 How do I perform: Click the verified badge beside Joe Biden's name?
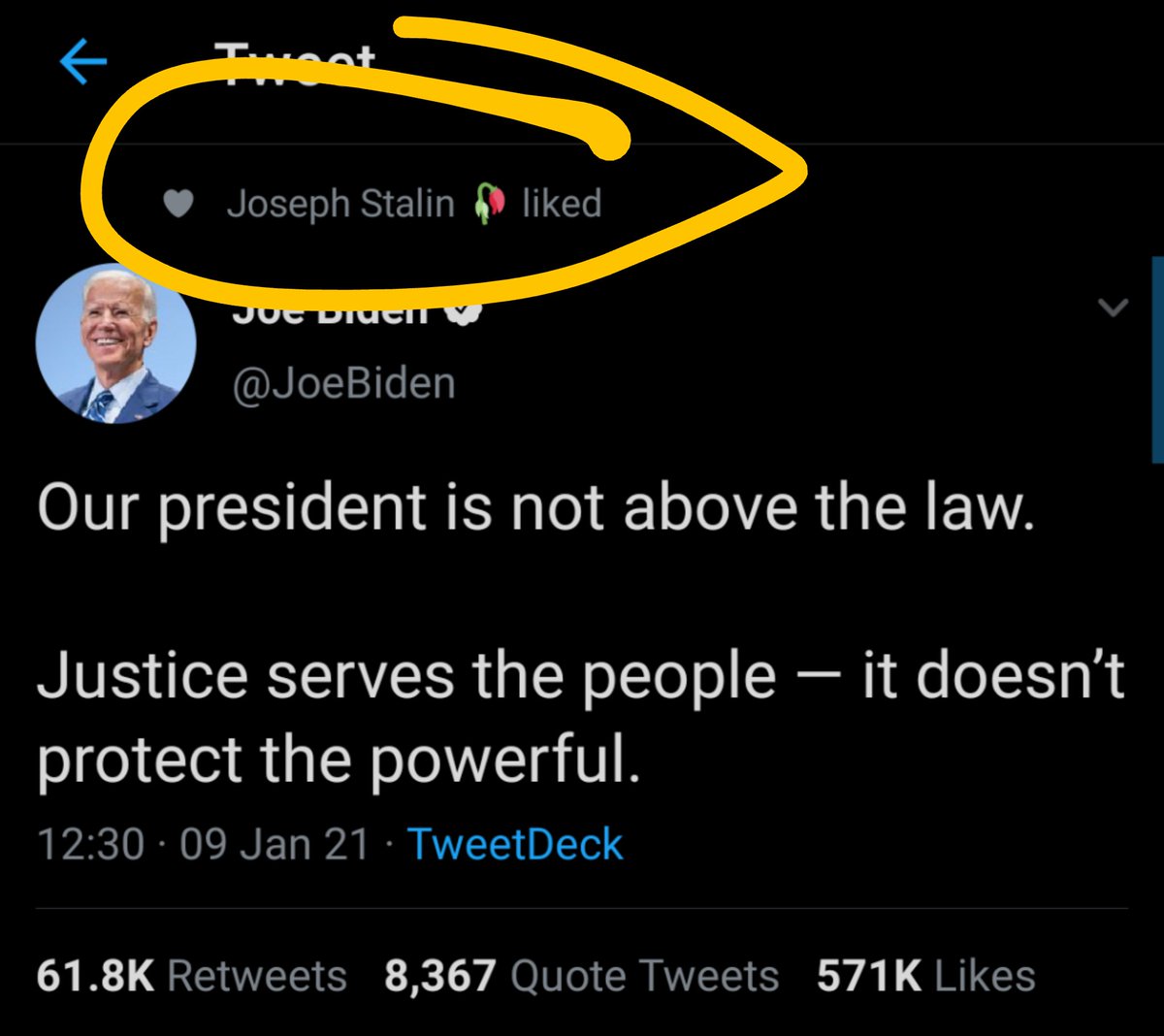466,312
